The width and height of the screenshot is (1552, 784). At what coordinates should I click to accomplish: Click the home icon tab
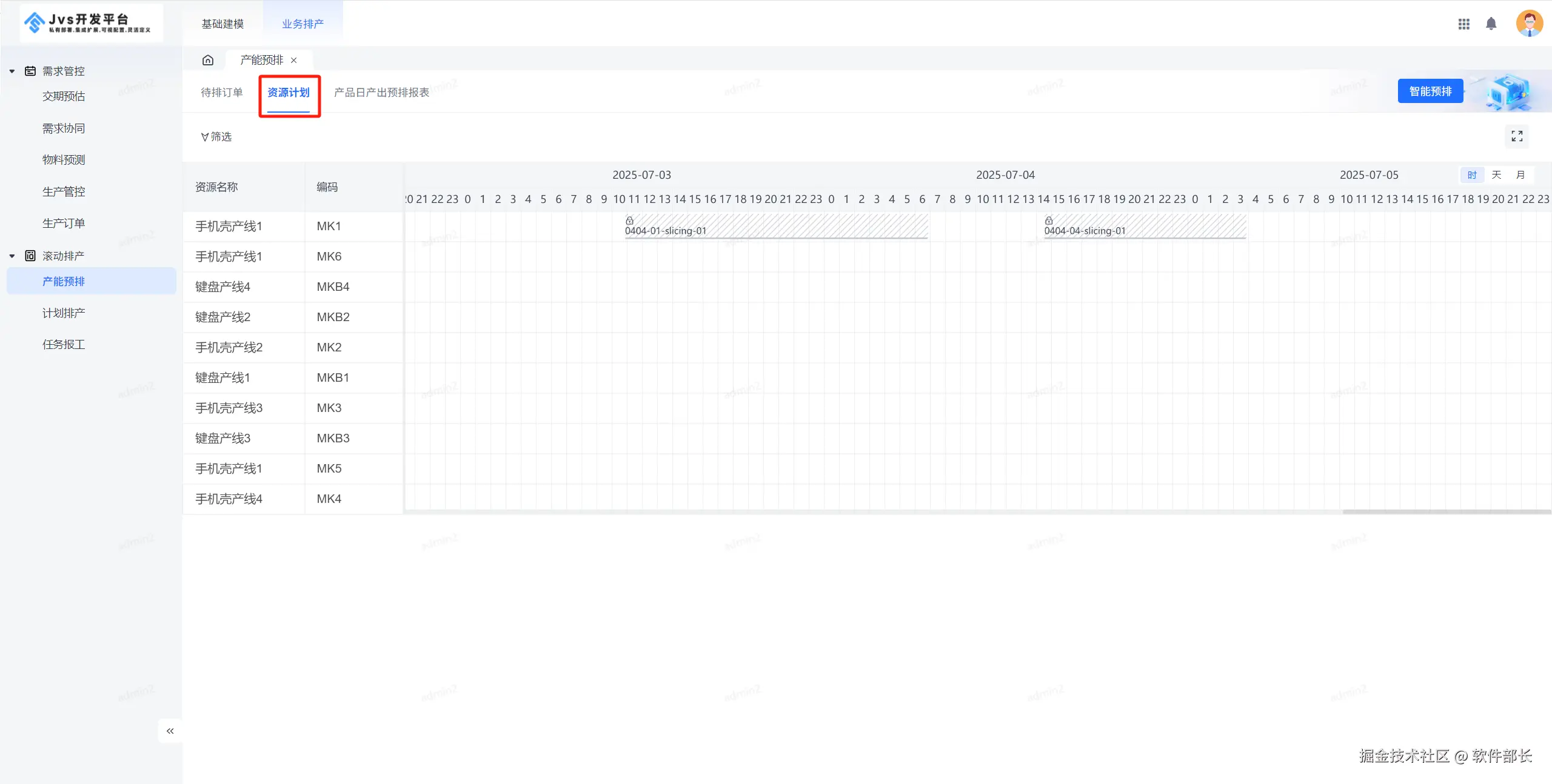[208, 60]
